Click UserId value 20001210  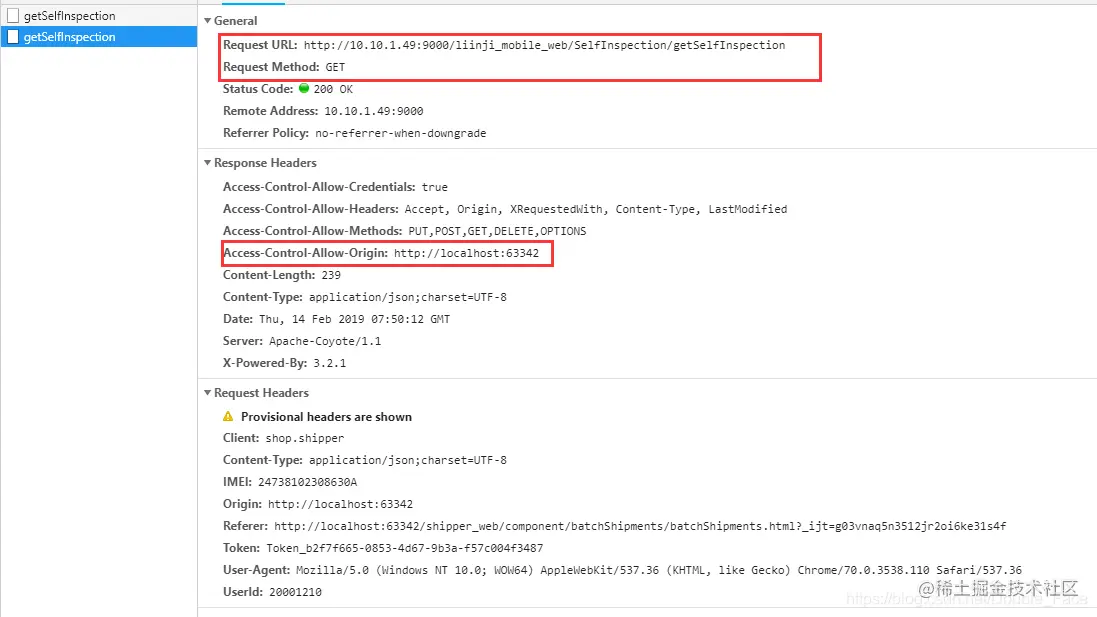pos(295,592)
